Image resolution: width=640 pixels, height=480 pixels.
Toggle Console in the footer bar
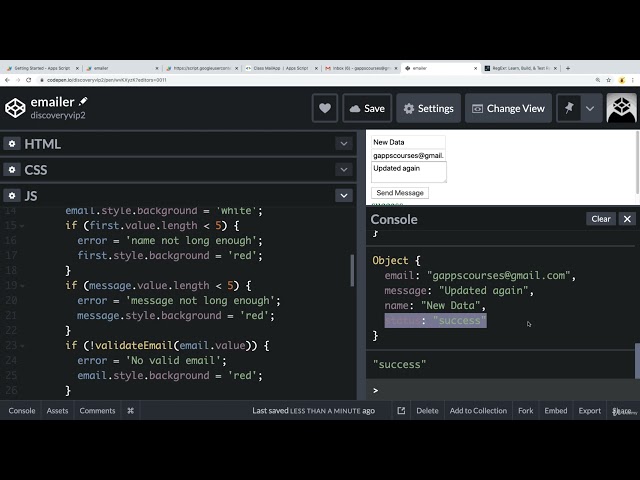click(22, 411)
